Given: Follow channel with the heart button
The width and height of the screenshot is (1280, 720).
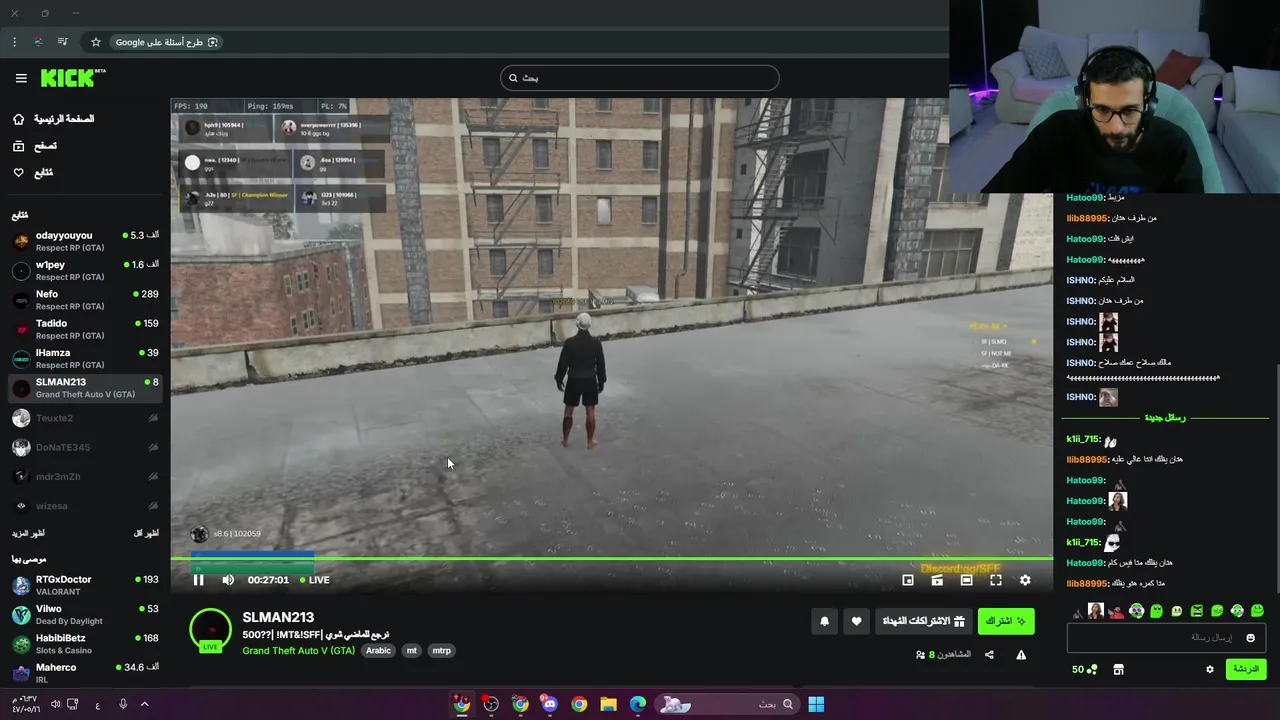Looking at the screenshot, I should (x=856, y=621).
